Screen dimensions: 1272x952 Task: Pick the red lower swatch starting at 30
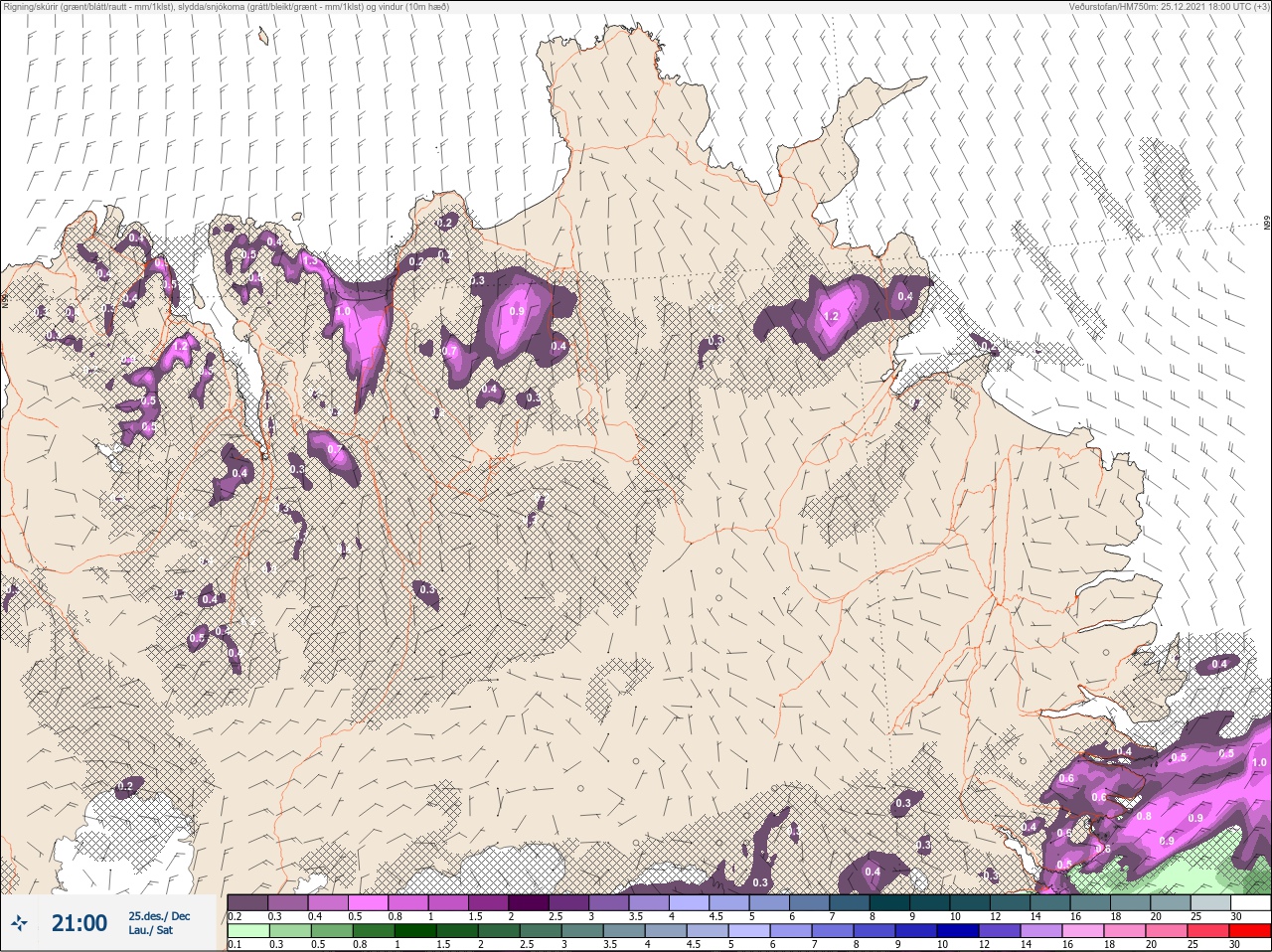(x=1250, y=930)
